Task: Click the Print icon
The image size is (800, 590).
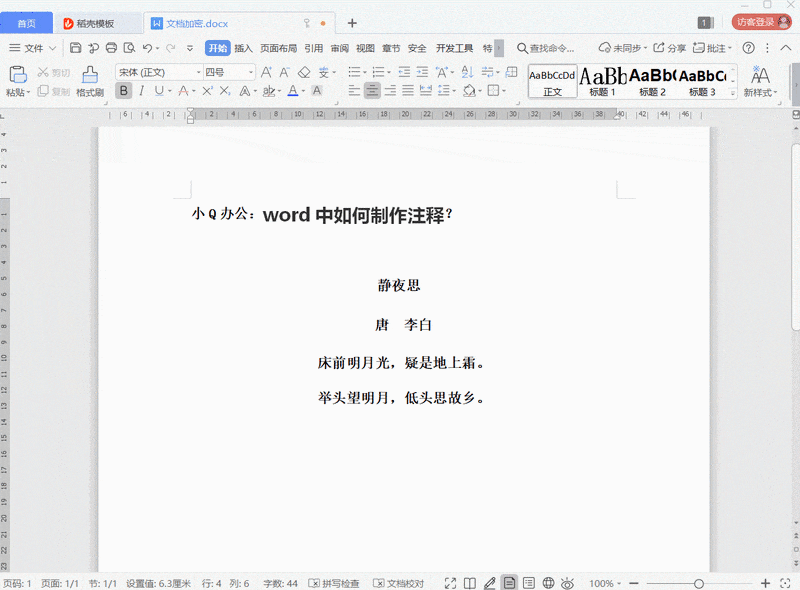Action: [x=111, y=48]
